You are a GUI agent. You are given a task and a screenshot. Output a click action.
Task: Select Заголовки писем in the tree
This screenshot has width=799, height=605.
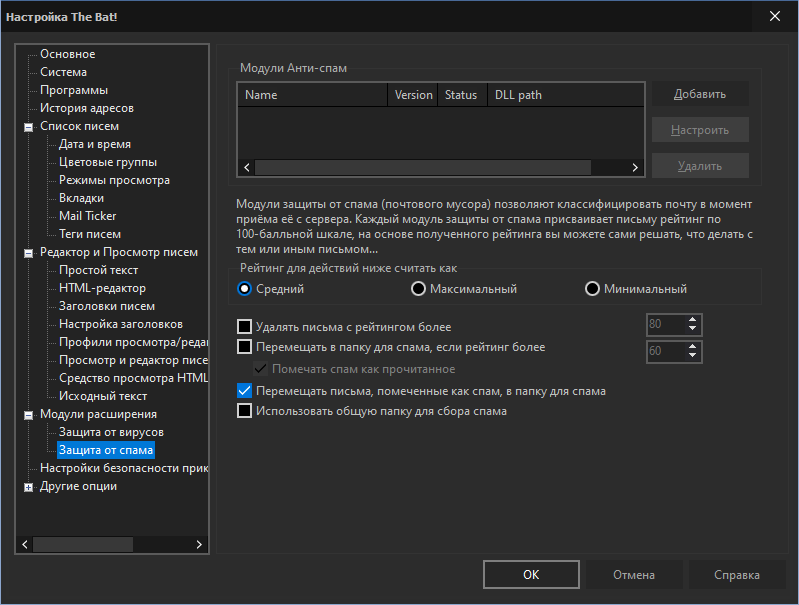[x=107, y=306]
